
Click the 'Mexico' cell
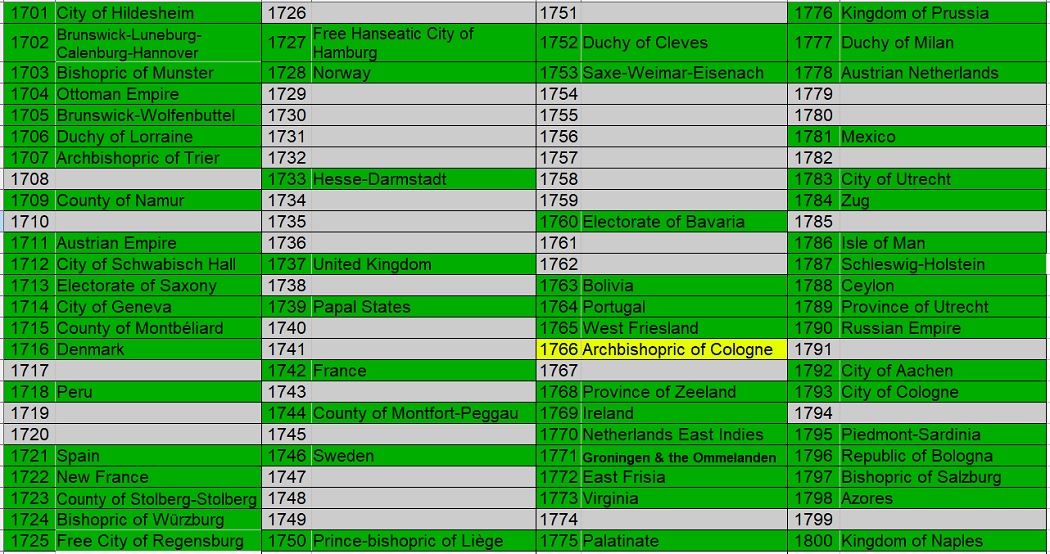(943, 137)
